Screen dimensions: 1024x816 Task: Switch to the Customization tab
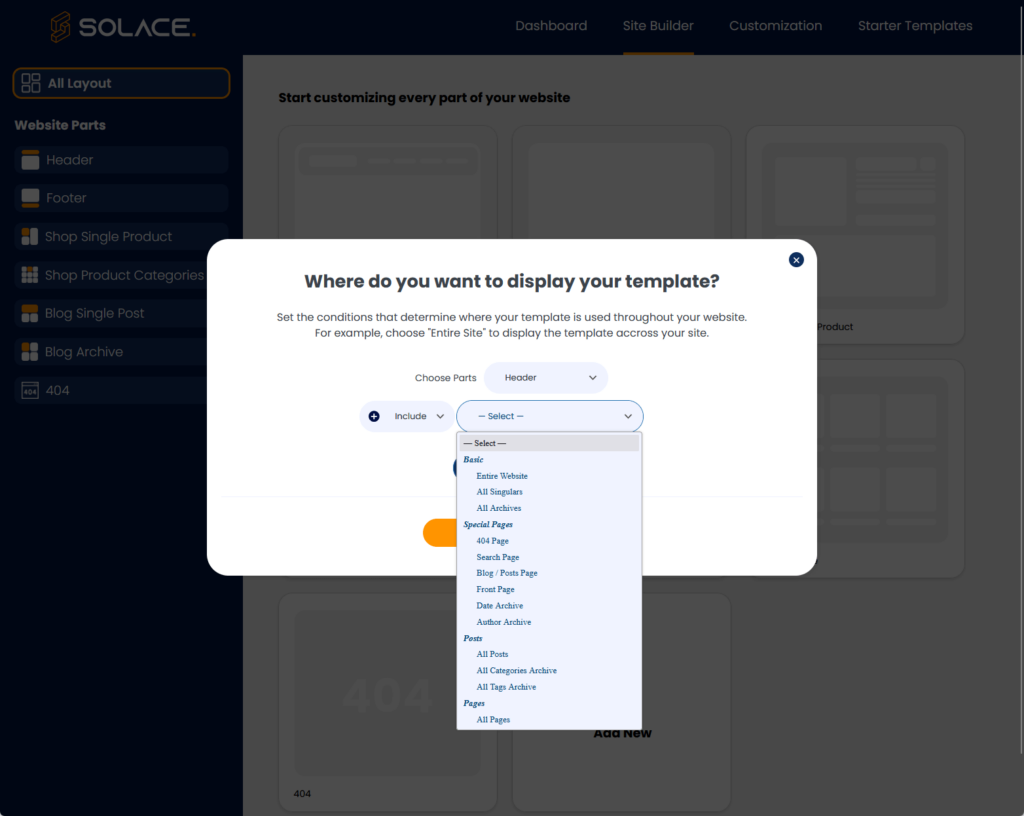pyautogui.click(x=775, y=26)
